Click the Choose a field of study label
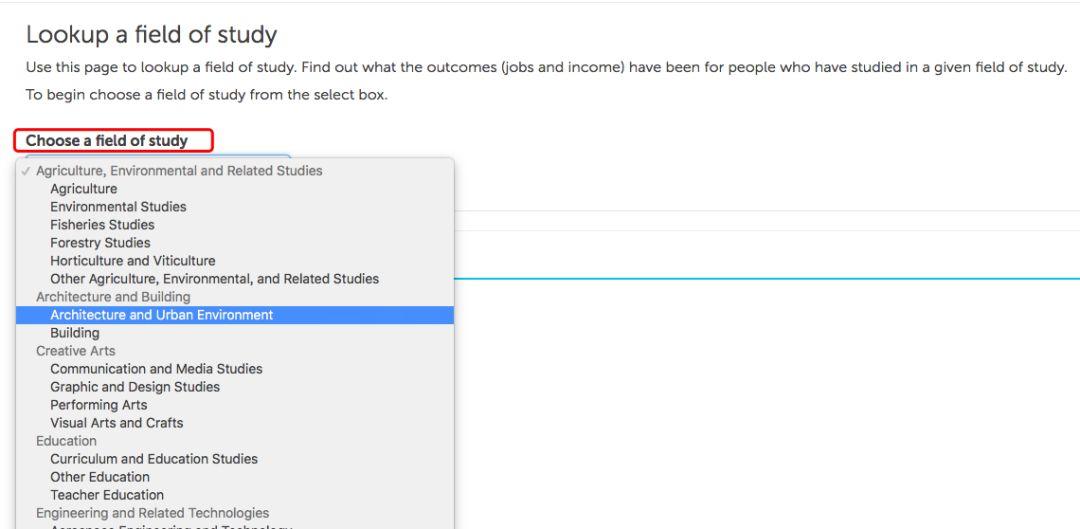The image size is (1080, 529). (x=107, y=141)
